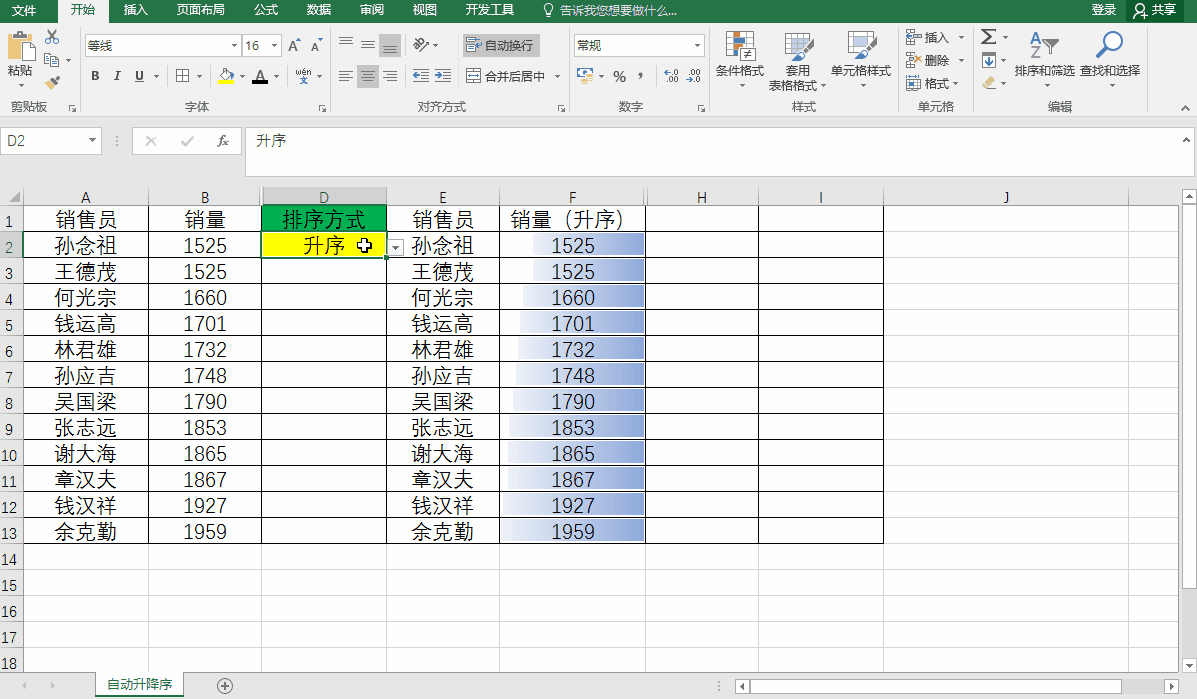Screen dimensions: 1197x699
Task: Add a new sheet with the plus button
Action: (x=224, y=685)
